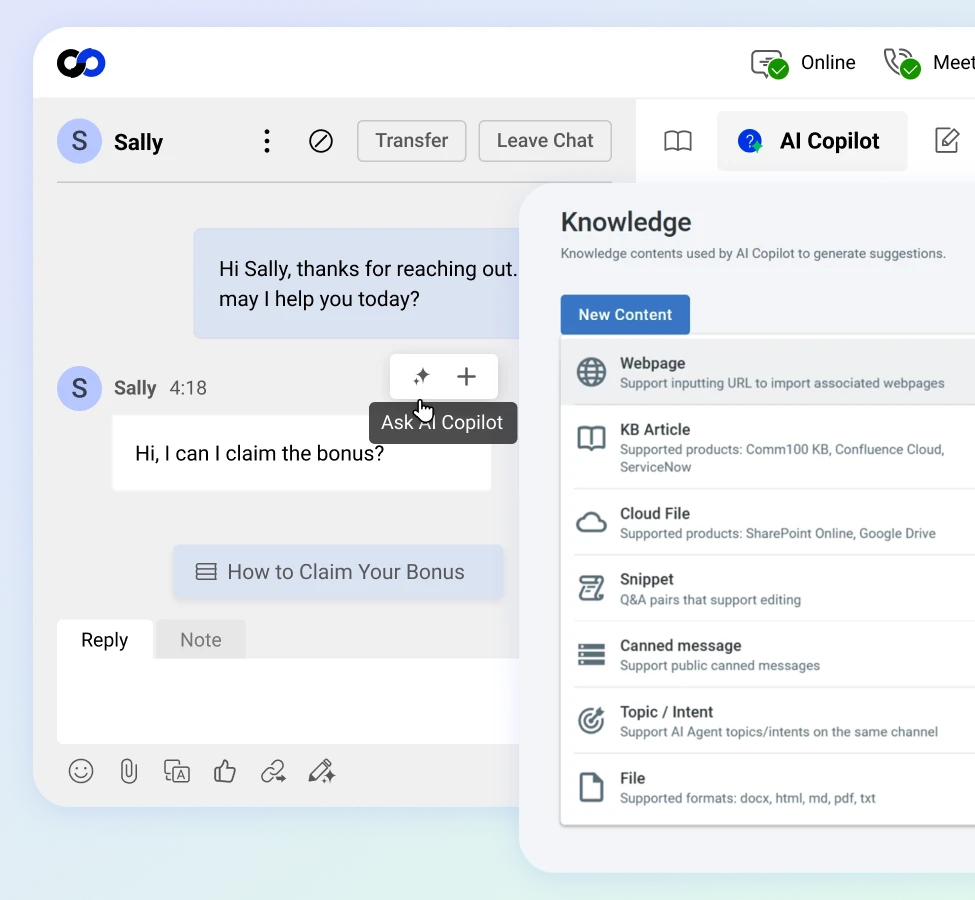Click the book icon of the KB Article row
The width and height of the screenshot is (975, 900).
591,438
